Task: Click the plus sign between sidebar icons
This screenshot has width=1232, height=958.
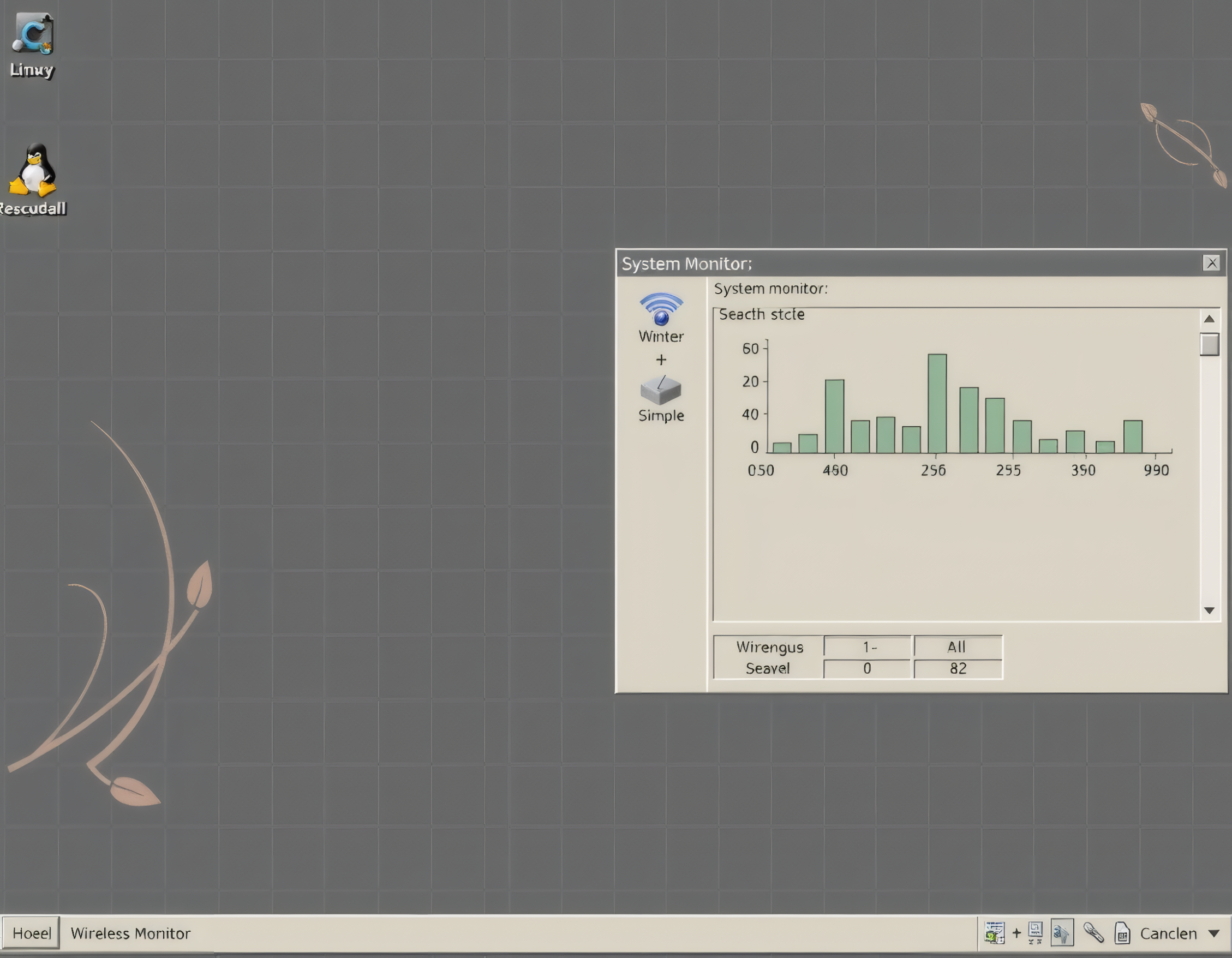Action: pos(661,360)
